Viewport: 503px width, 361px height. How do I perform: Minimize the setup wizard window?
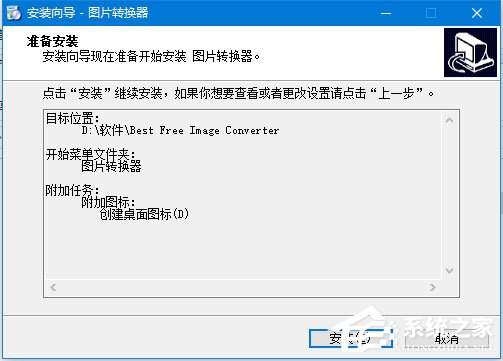(x=386, y=13)
